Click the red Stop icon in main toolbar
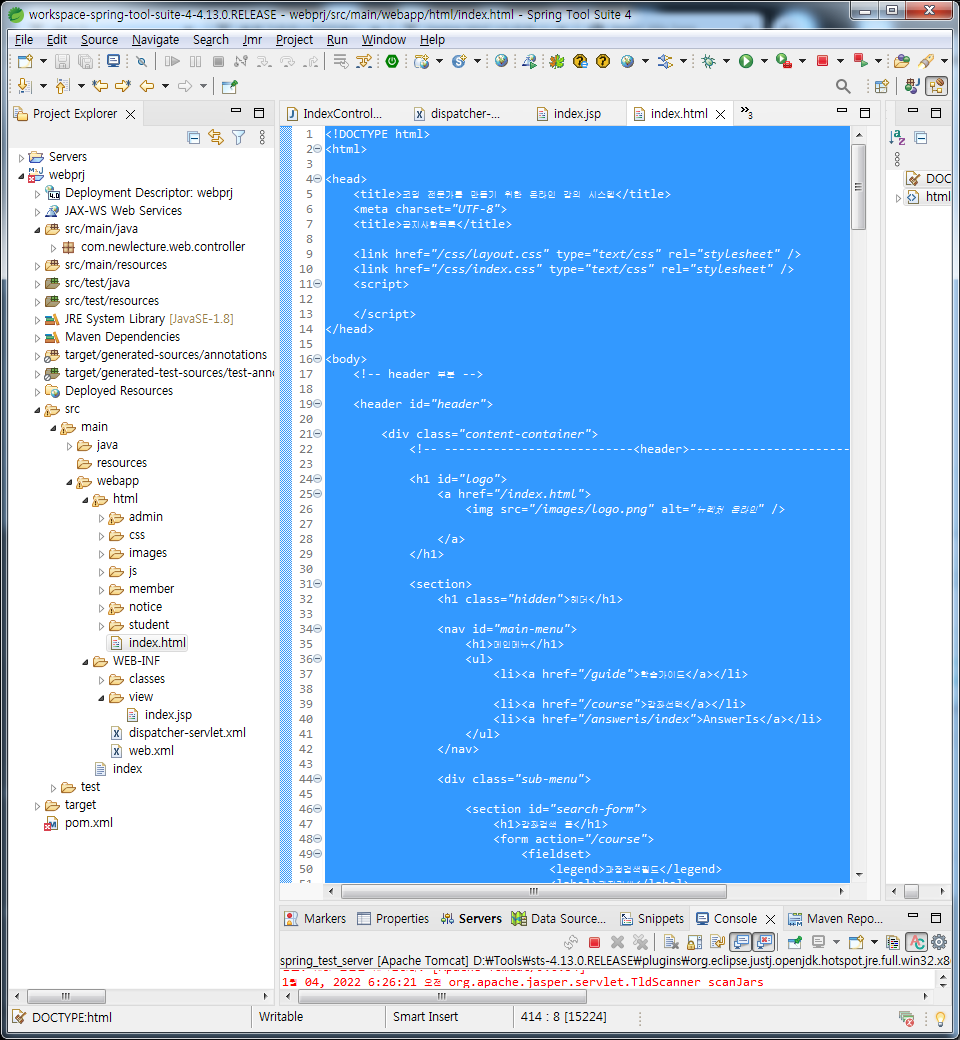The height and width of the screenshot is (1040, 960). click(822, 62)
